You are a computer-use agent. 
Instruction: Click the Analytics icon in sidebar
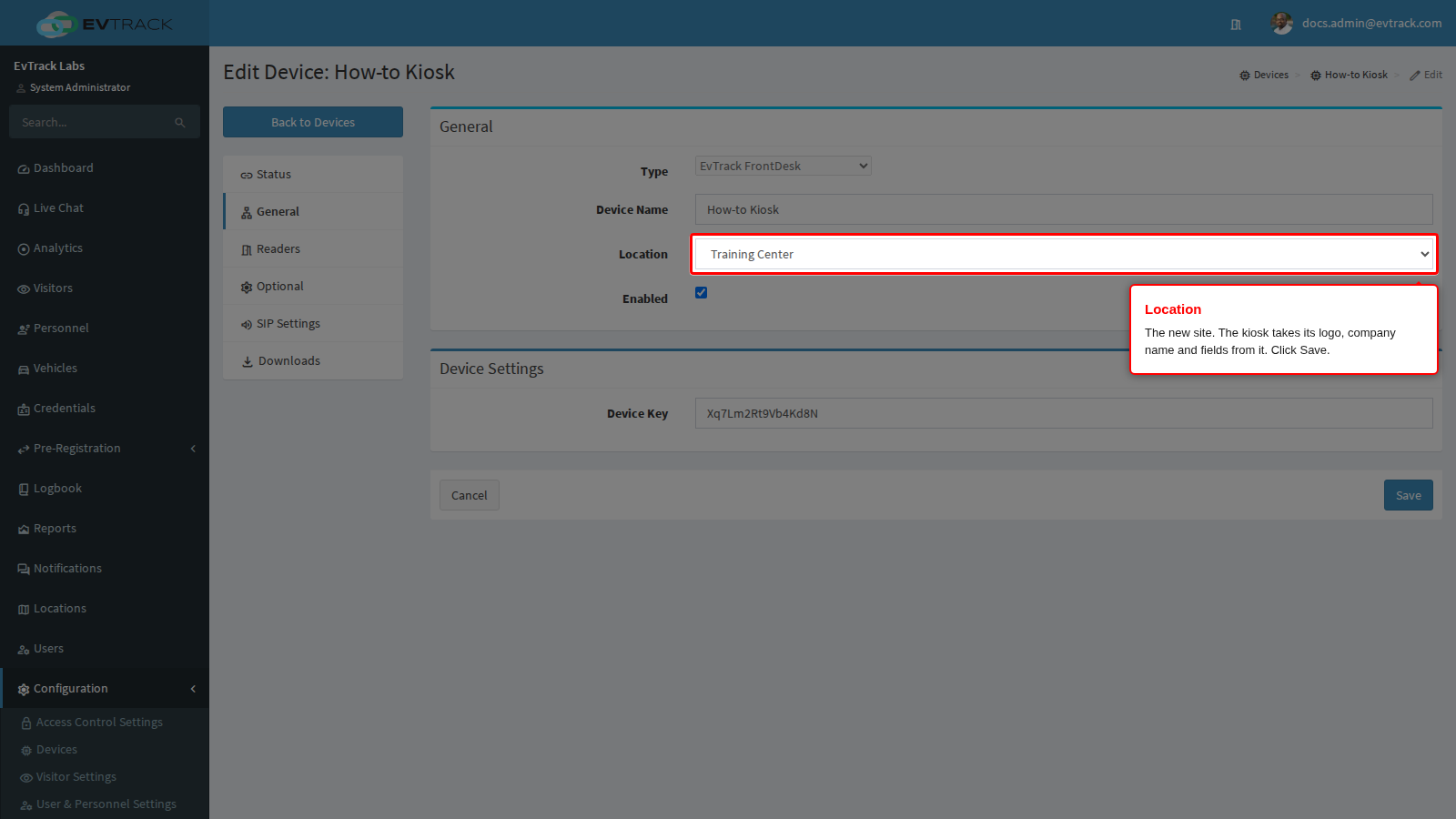pyautogui.click(x=24, y=249)
